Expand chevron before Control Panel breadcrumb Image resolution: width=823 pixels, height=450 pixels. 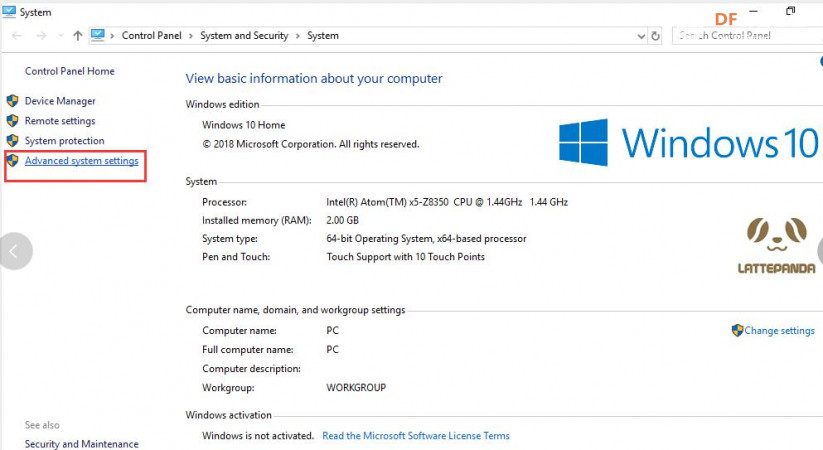point(112,36)
